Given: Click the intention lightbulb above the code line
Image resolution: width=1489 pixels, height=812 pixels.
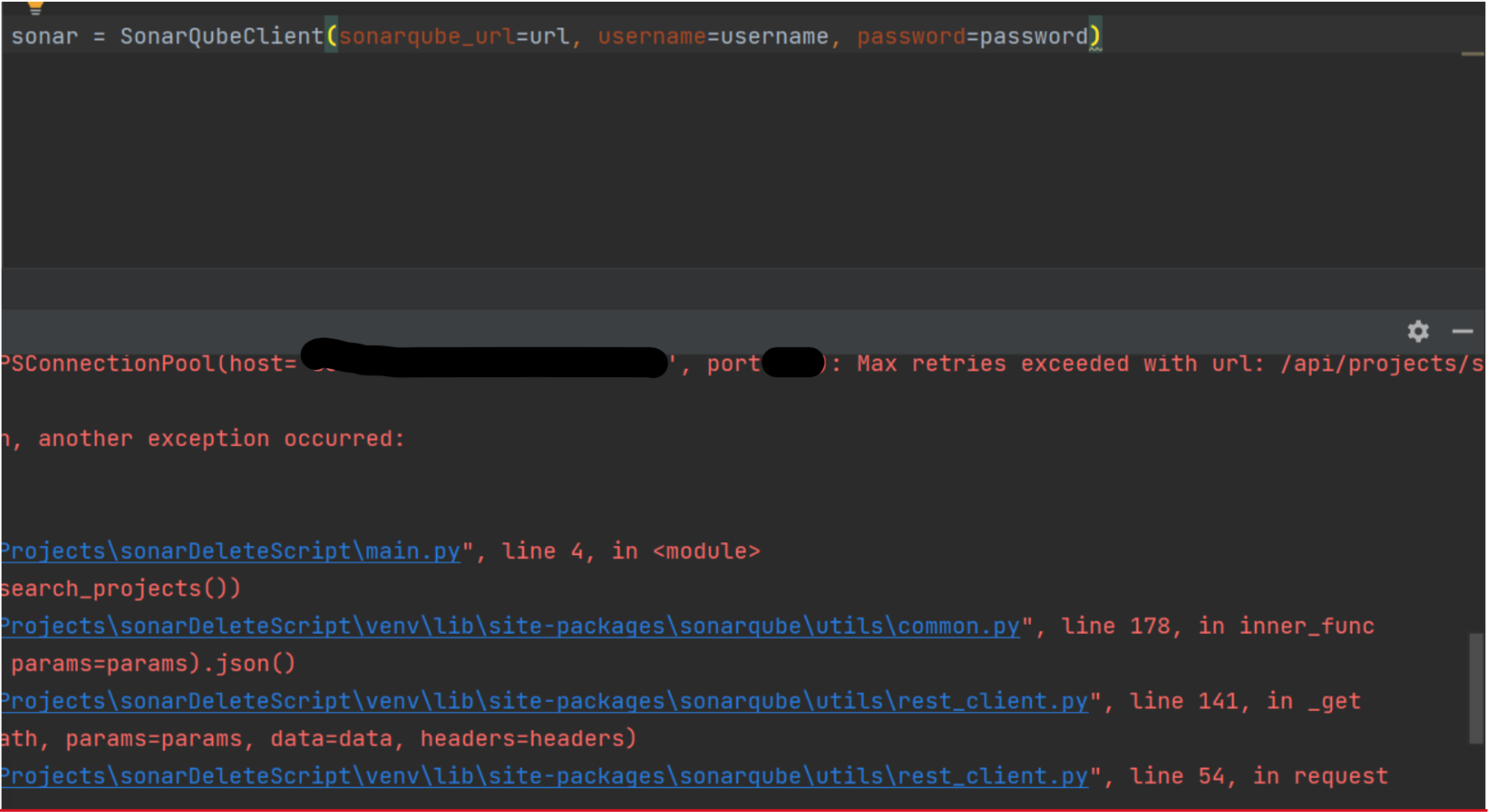Looking at the screenshot, I should tap(35, 6).
